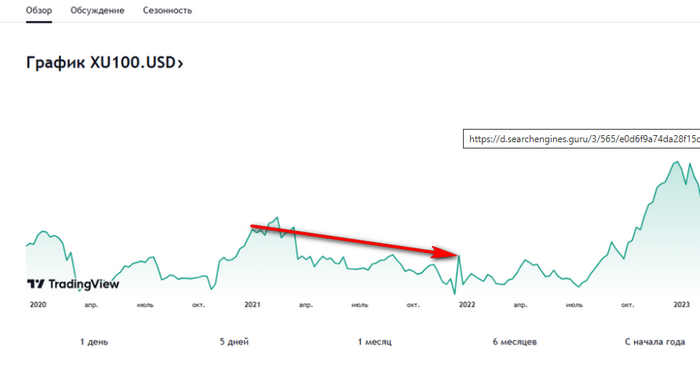The height and width of the screenshot is (370, 700).
Task: Click the chevron after XU100.USD title
Action: pos(180,64)
